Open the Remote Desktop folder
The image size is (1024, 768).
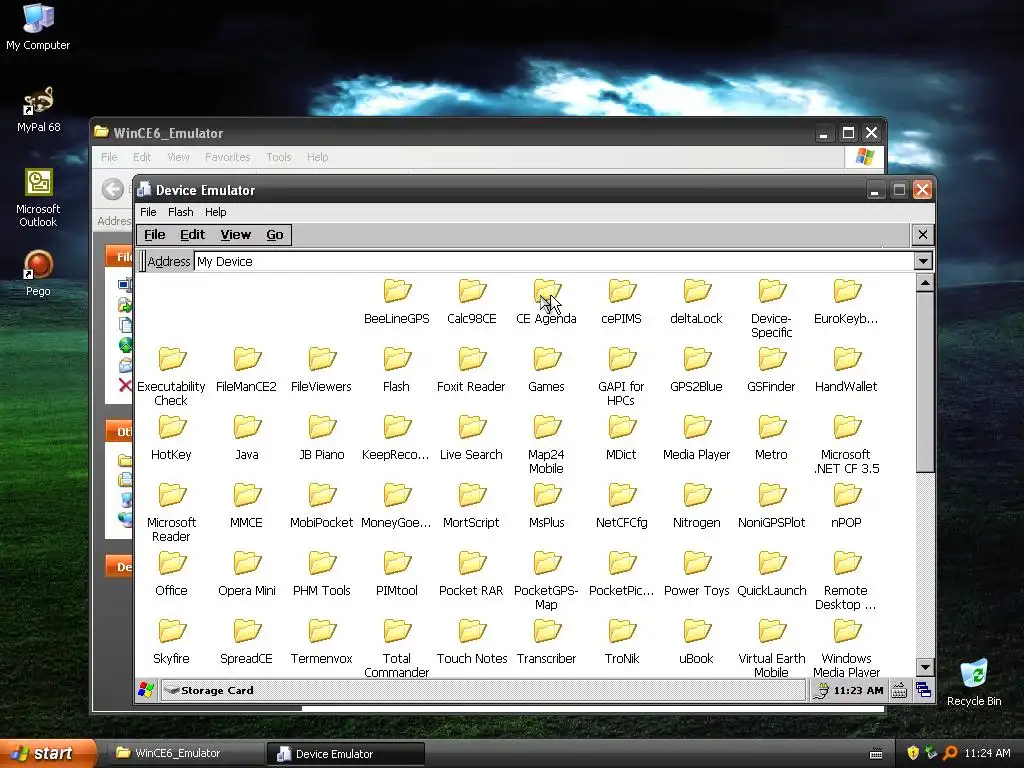(x=846, y=581)
